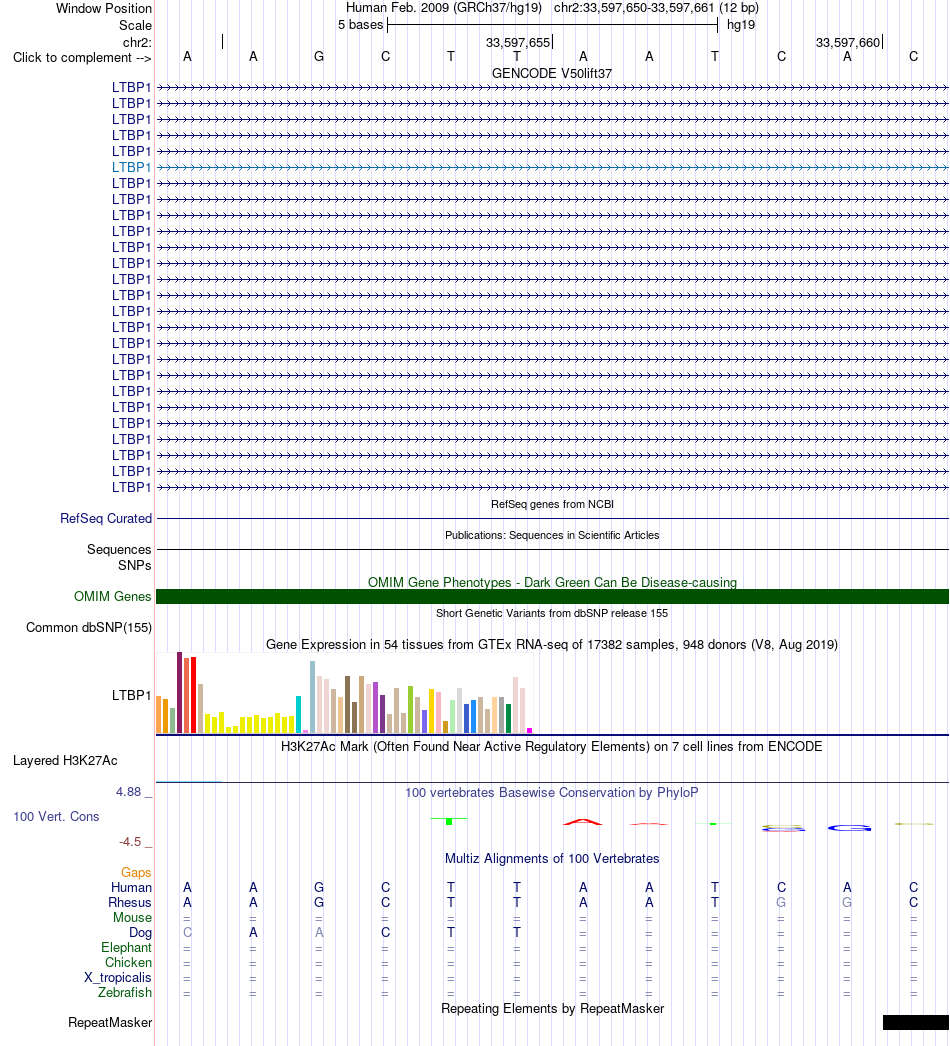Image resolution: width=950 pixels, height=1046 pixels.
Task: Click the gray A base in the Dog row
Action: point(319,933)
